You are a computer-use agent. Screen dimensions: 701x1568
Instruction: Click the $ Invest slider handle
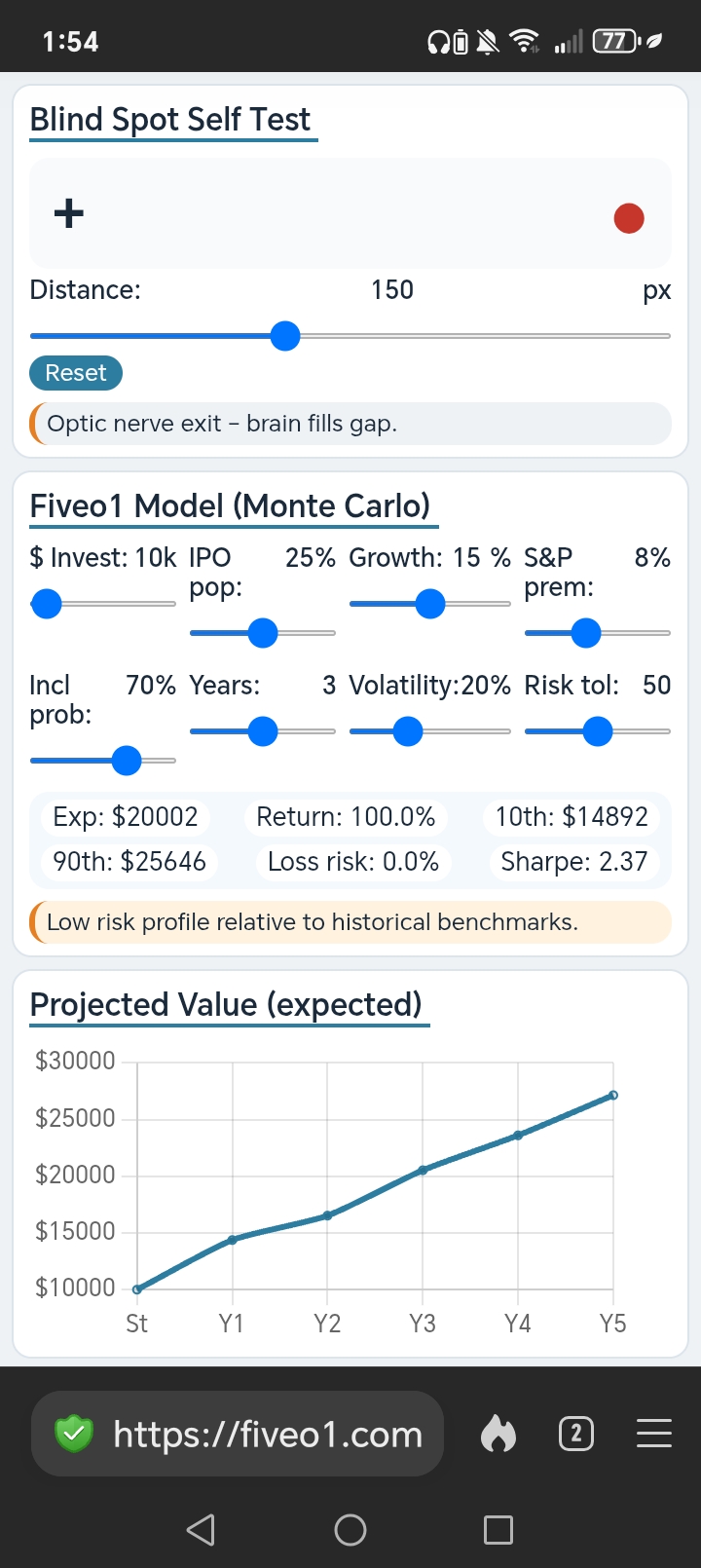(46, 604)
